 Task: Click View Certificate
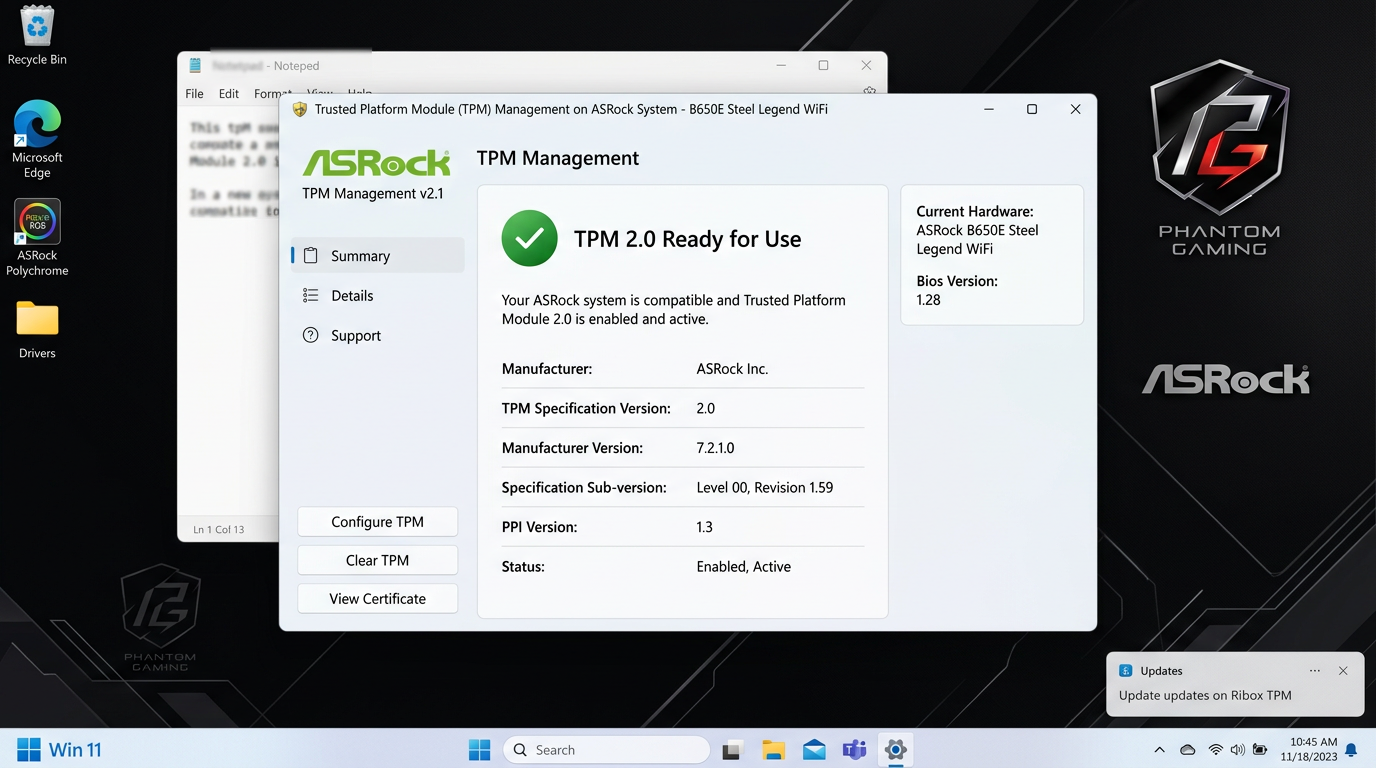tap(377, 598)
